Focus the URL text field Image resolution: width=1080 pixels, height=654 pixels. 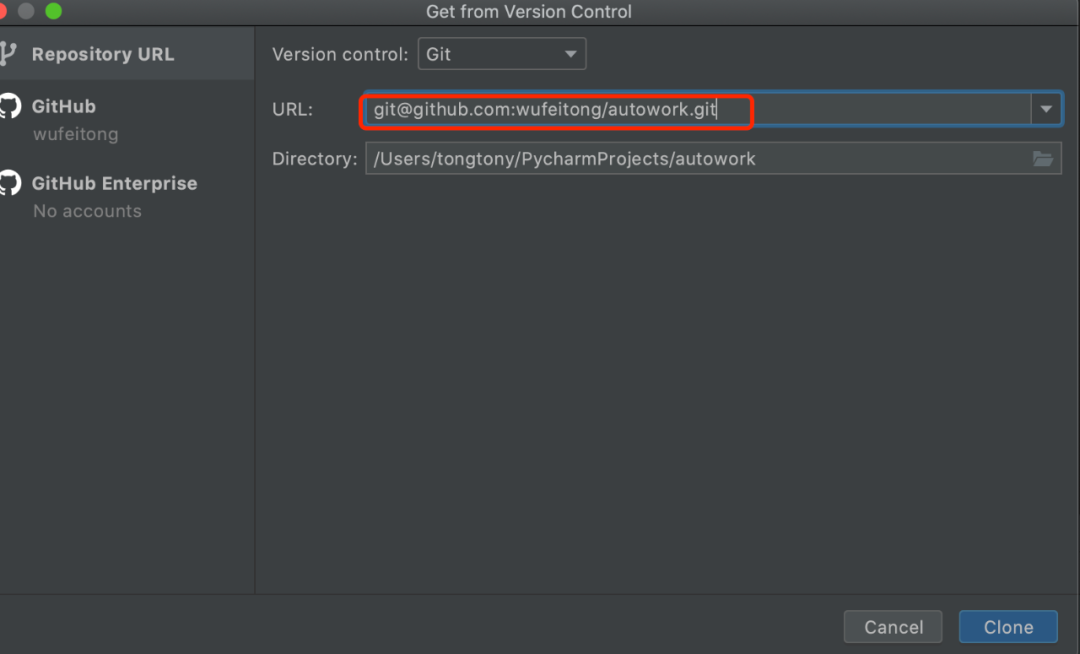tap(880, 109)
